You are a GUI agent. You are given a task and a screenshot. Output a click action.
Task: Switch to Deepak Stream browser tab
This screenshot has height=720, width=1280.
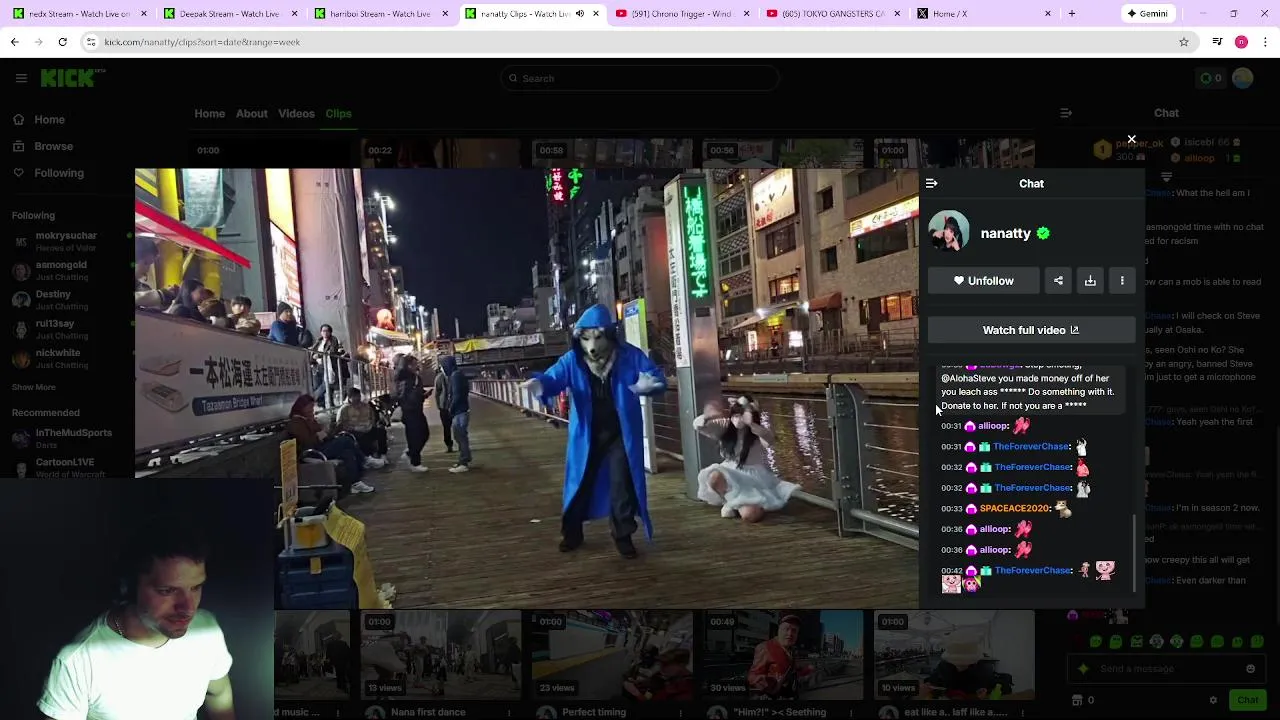click(228, 14)
